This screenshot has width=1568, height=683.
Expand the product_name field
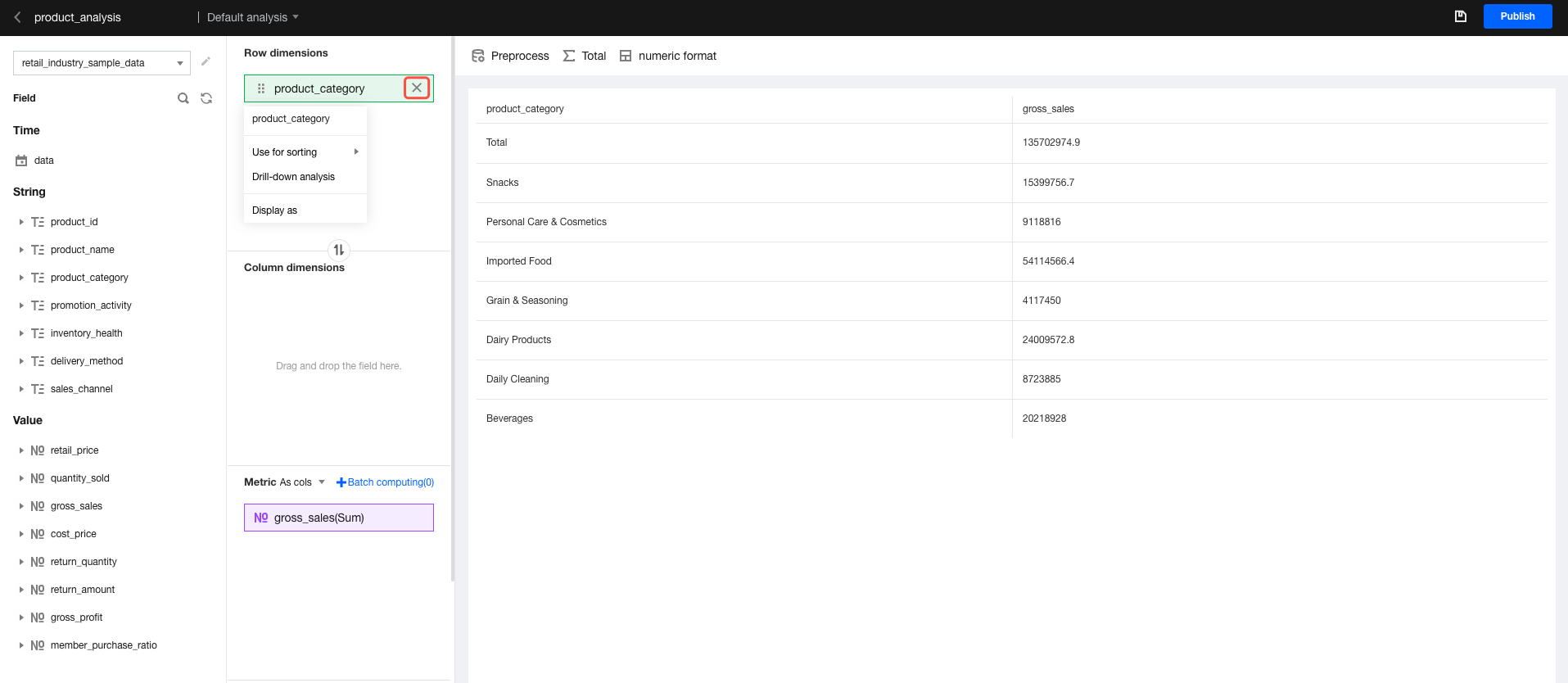(x=21, y=250)
